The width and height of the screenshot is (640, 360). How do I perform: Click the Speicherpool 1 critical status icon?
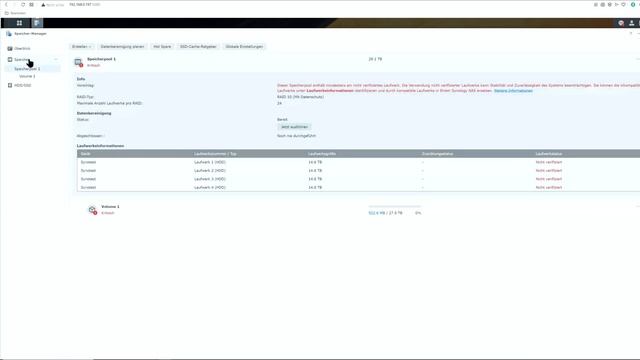coord(78,62)
